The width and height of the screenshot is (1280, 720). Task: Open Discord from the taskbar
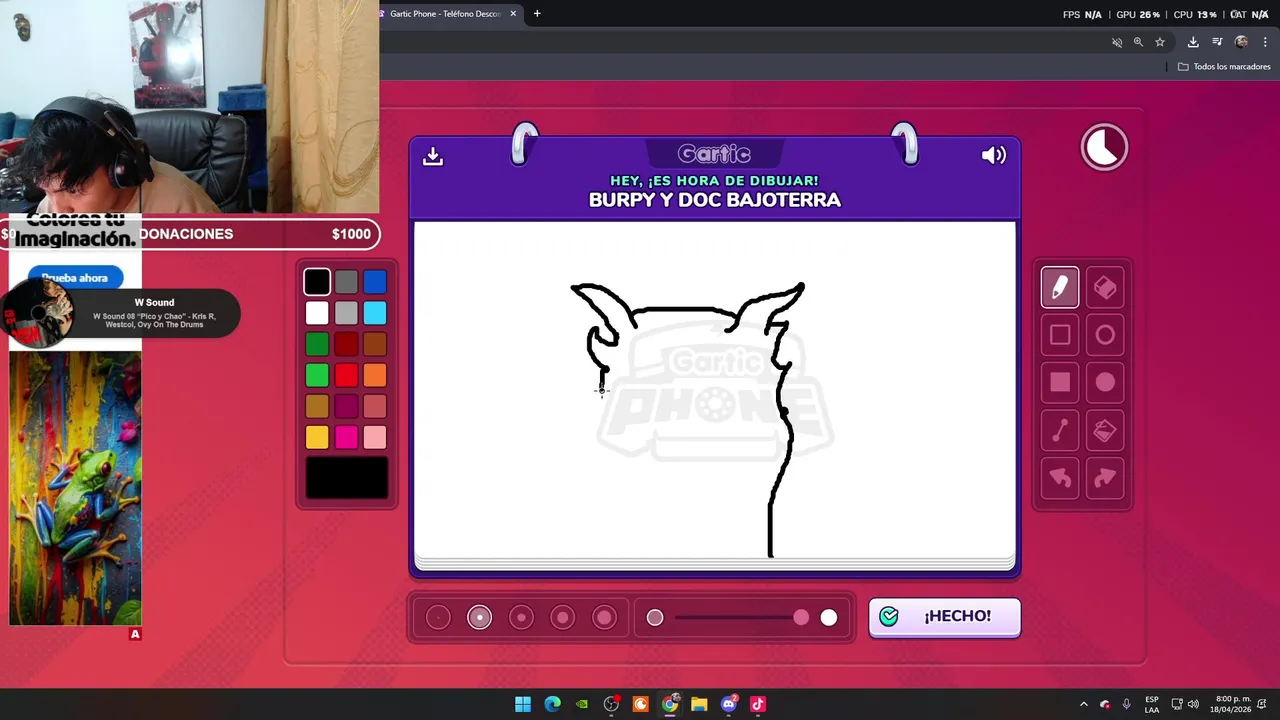pos(729,704)
